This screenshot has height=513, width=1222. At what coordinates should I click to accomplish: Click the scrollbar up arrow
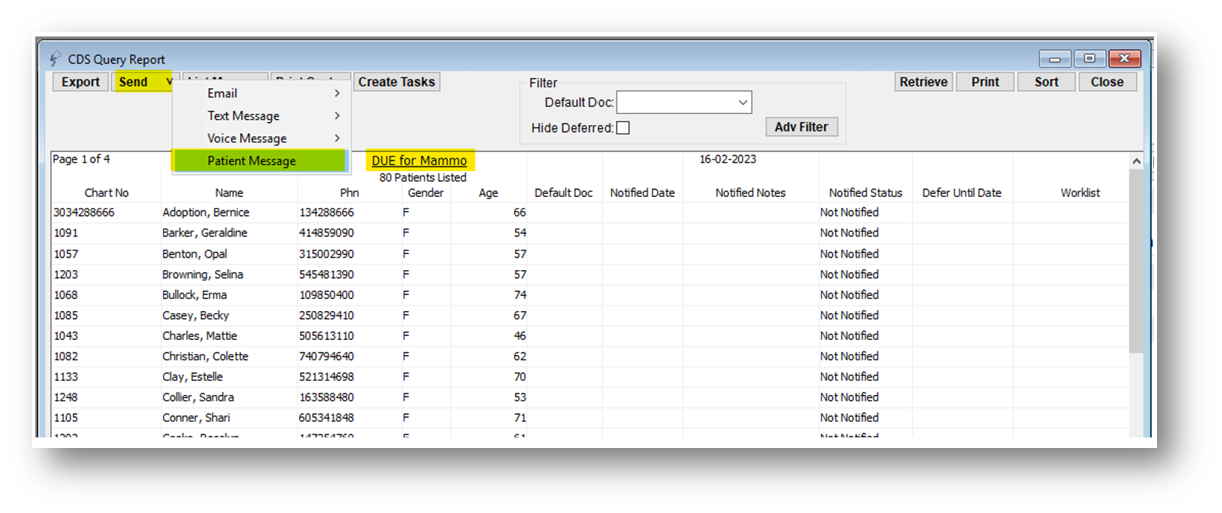(x=1136, y=161)
